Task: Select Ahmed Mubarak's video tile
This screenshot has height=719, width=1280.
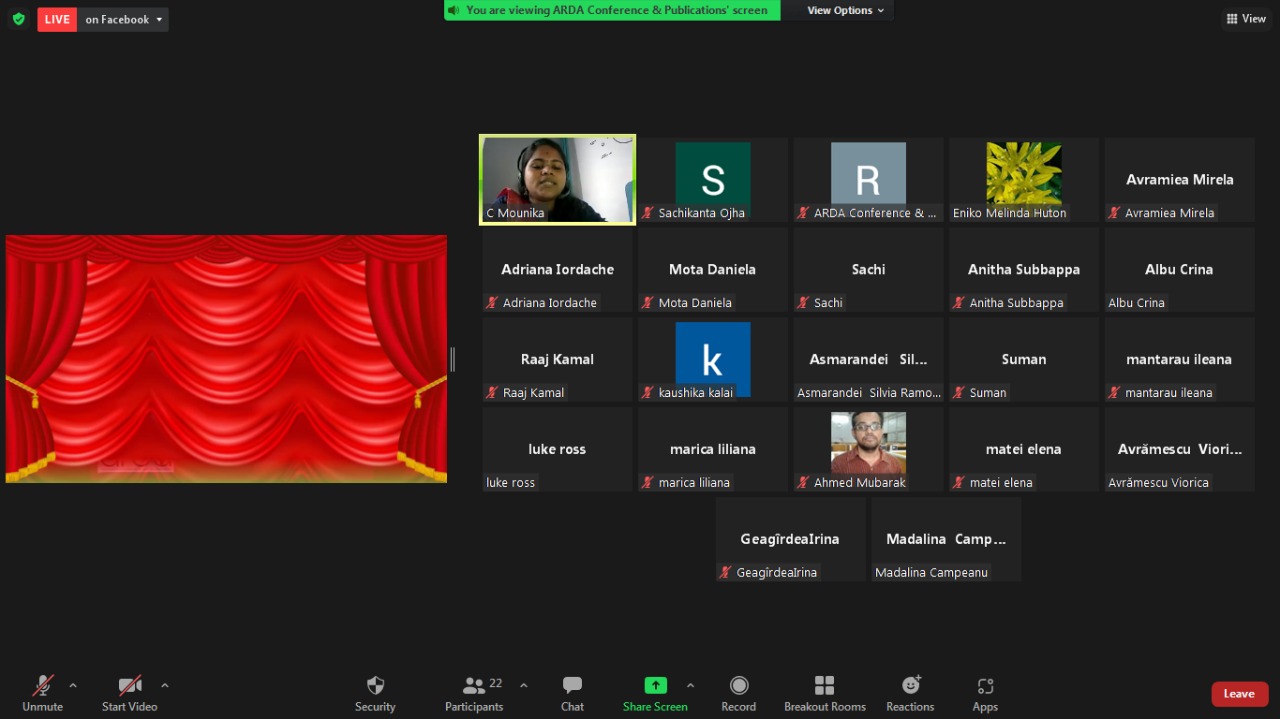Action: tap(868, 450)
